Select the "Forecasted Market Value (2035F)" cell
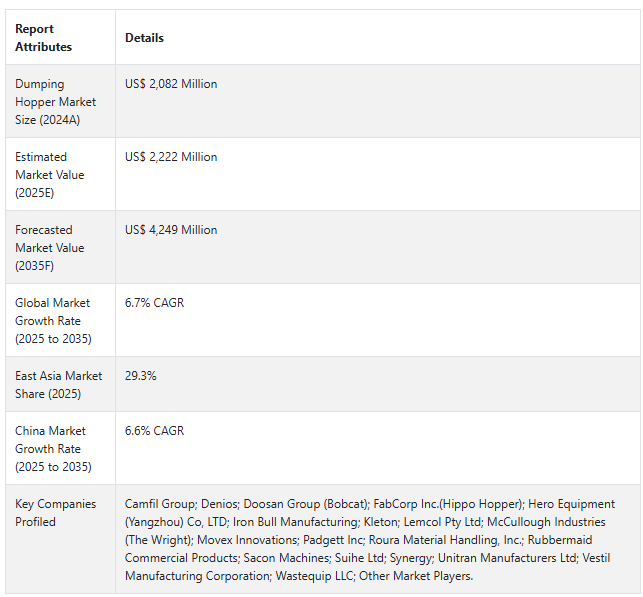Image resolution: width=643 pixels, height=597 pixels. pyautogui.click(x=50, y=248)
